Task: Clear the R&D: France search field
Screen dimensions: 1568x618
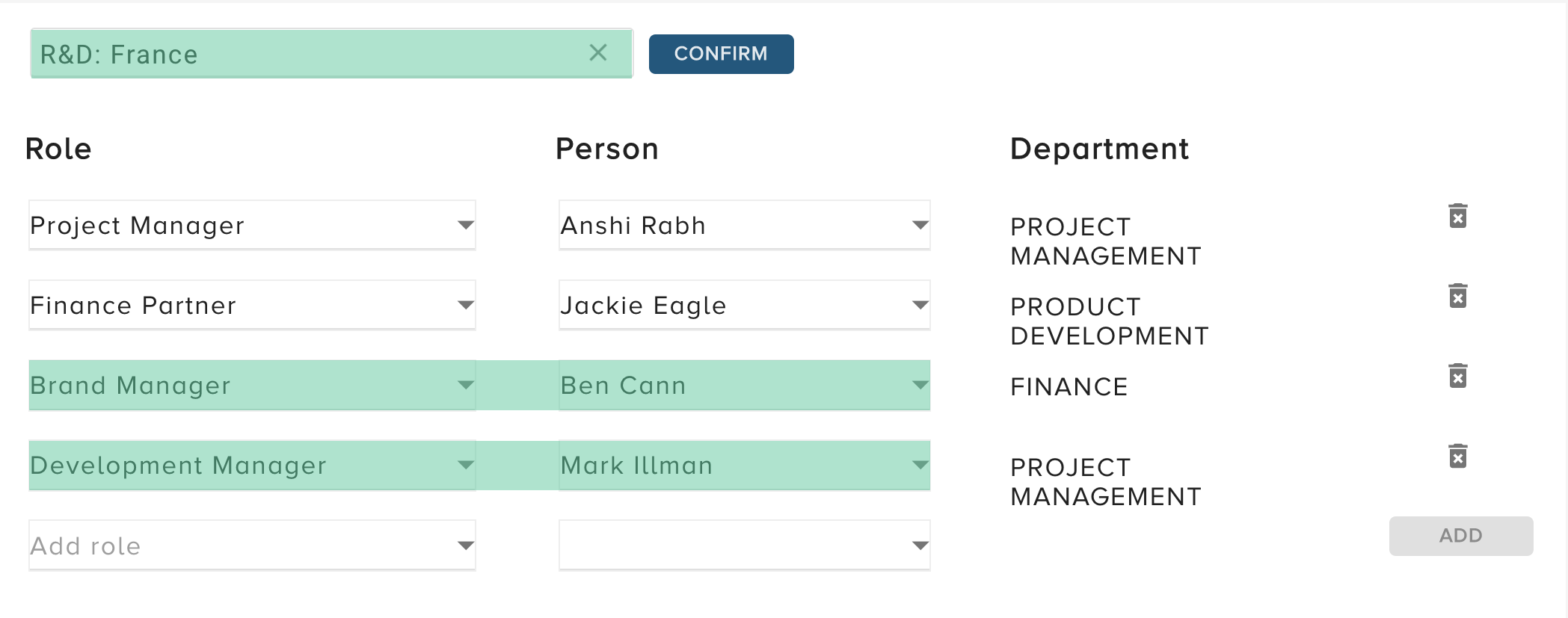Action: click(x=598, y=53)
